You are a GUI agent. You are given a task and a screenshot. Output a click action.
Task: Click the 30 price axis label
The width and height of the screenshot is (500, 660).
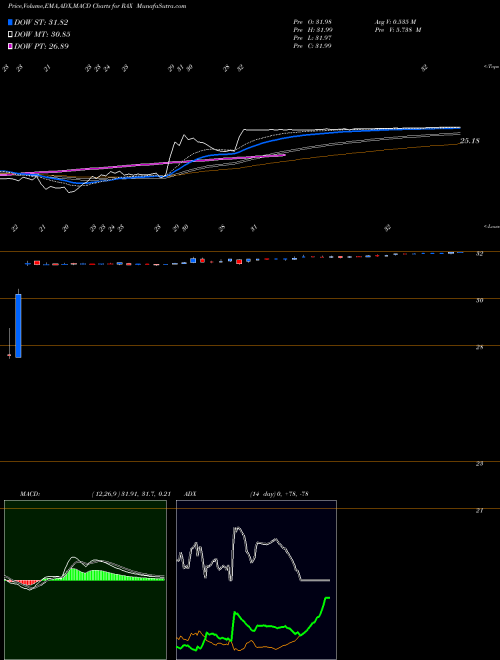pyautogui.click(x=479, y=301)
